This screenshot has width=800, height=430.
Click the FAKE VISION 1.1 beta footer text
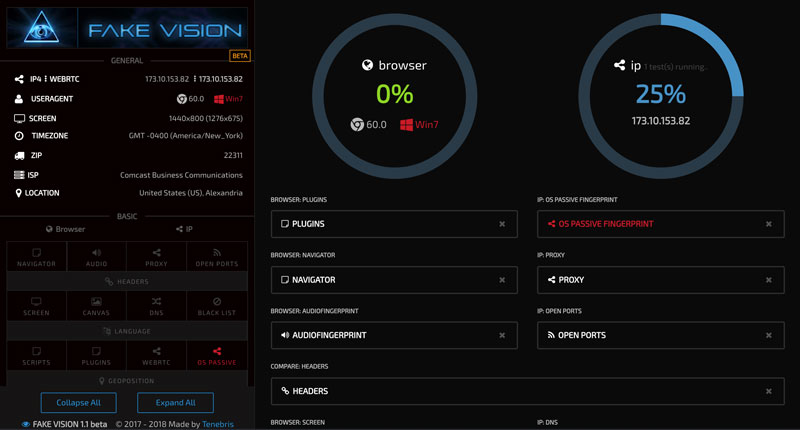click(x=70, y=424)
